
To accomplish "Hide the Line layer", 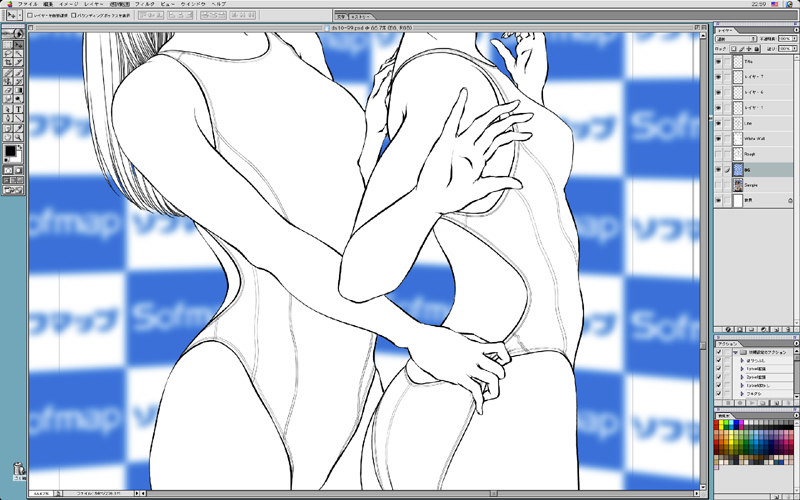I will click(x=718, y=123).
